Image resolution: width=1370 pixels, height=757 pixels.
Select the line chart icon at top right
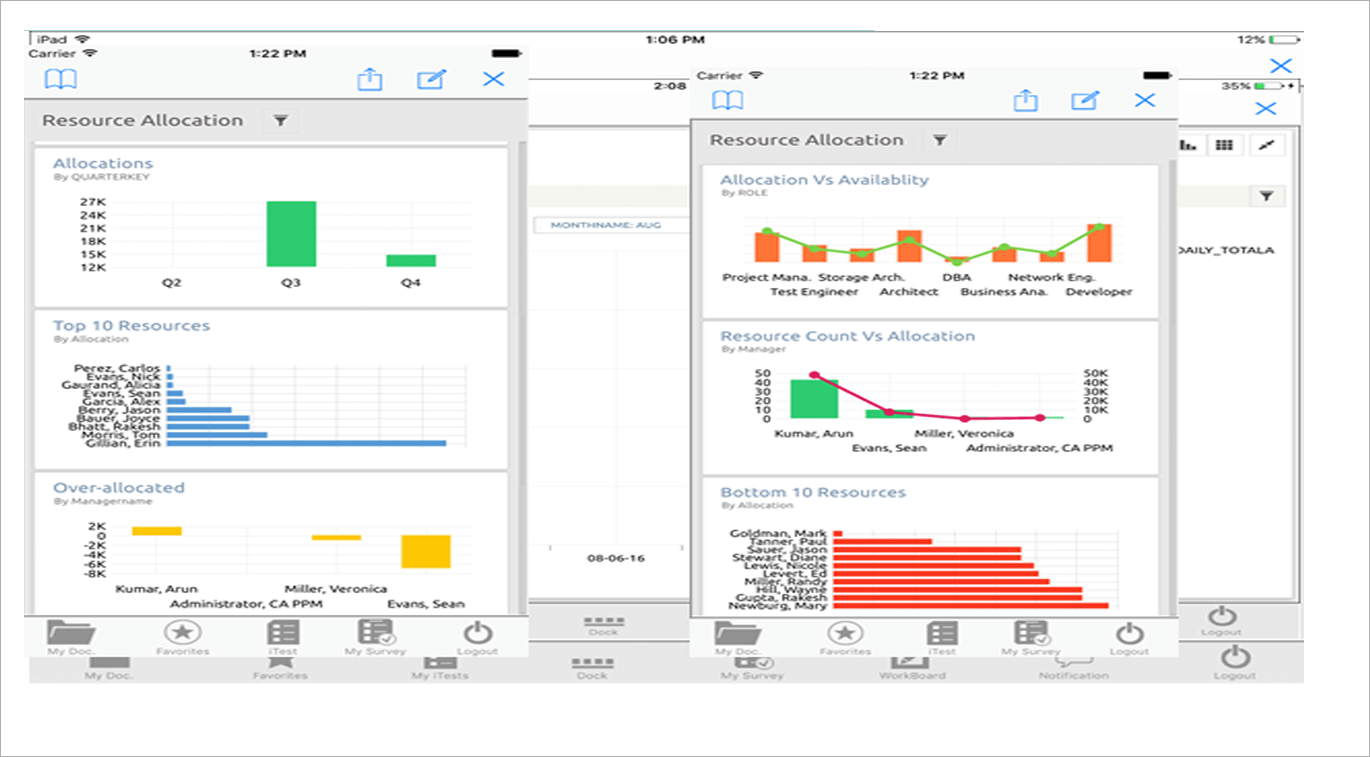[x=1266, y=144]
